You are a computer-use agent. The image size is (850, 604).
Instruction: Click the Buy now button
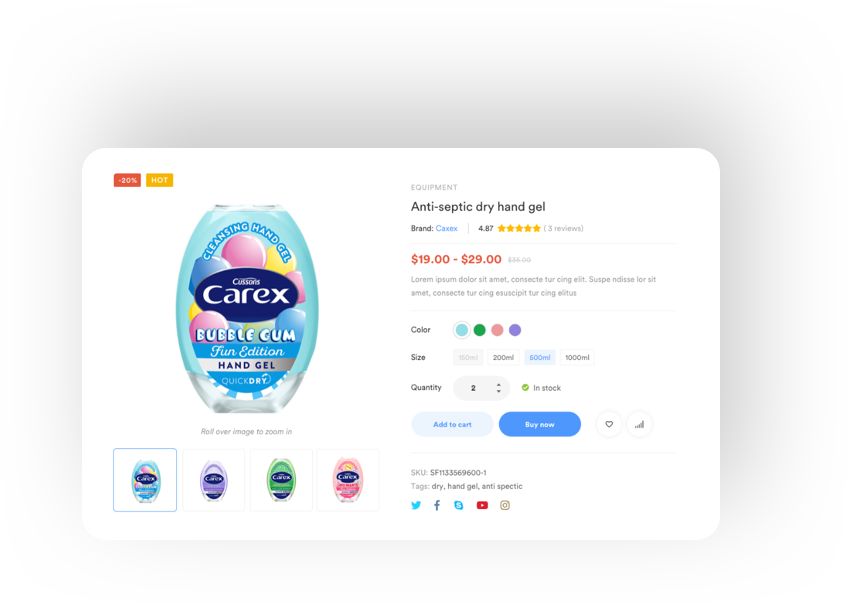[539, 424]
